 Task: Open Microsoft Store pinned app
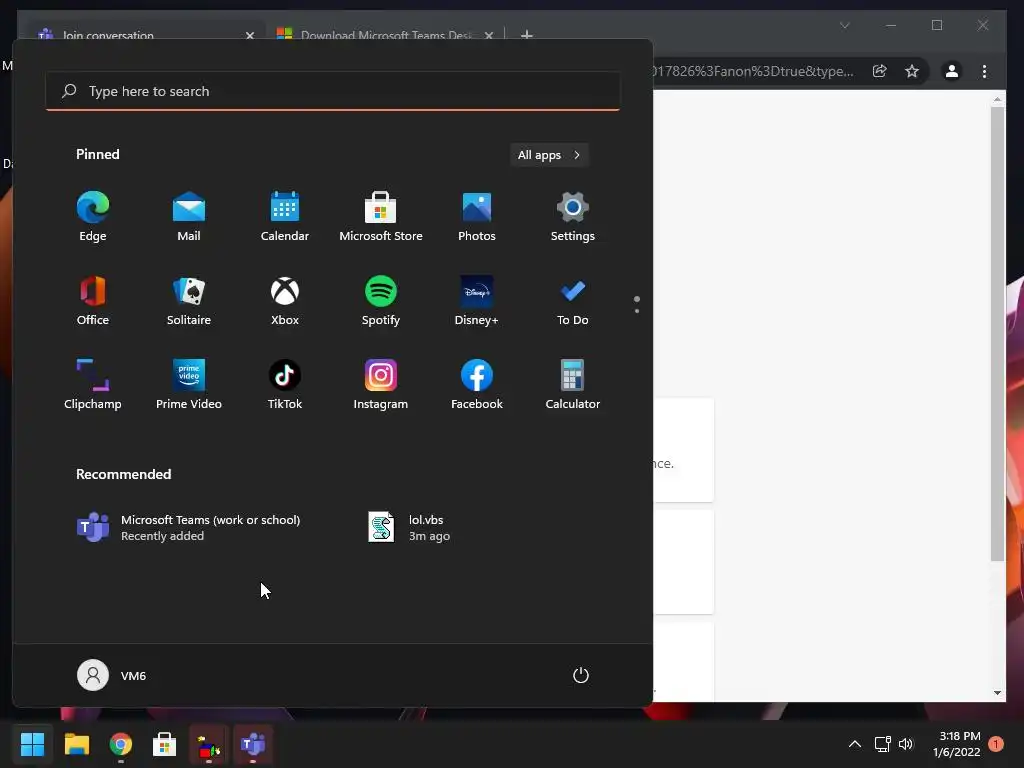coord(381,217)
